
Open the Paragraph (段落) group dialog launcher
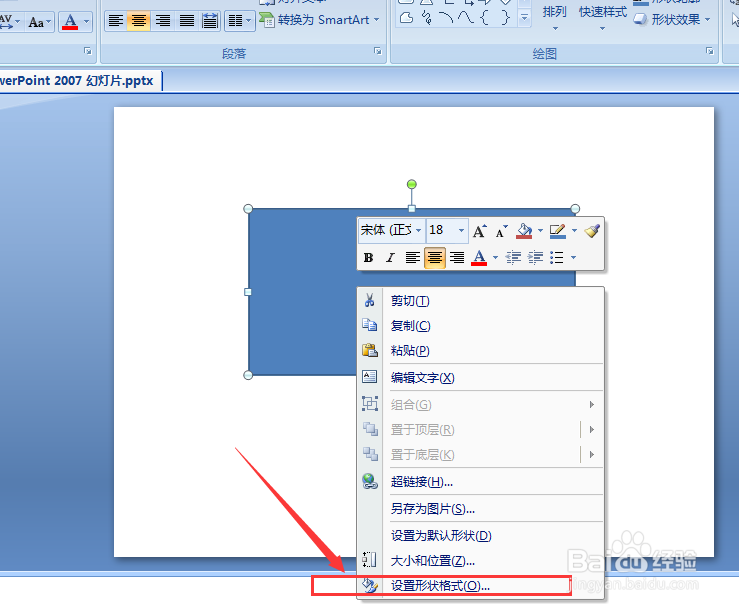(x=378, y=51)
